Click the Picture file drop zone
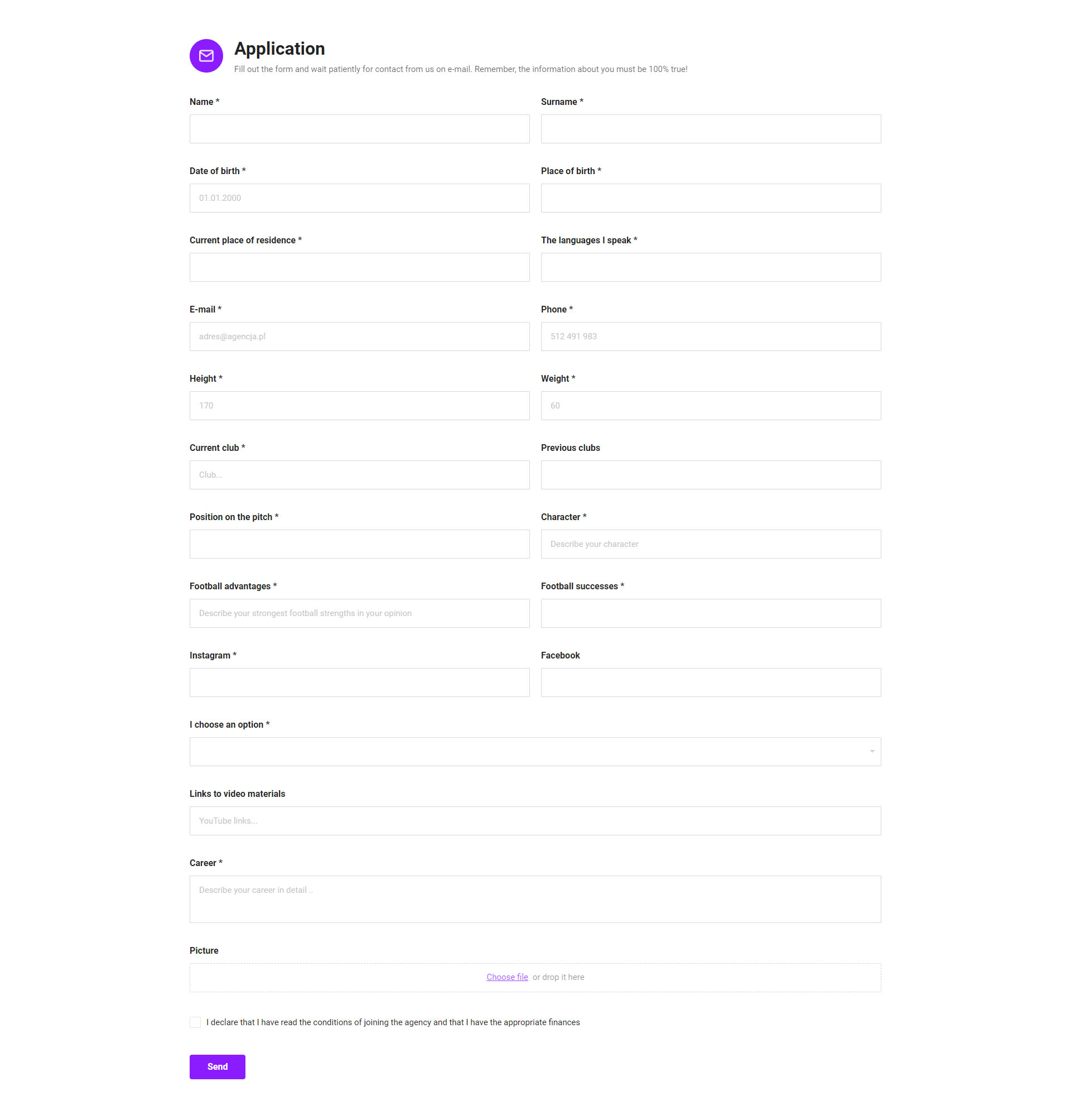 pyautogui.click(x=535, y=978)
